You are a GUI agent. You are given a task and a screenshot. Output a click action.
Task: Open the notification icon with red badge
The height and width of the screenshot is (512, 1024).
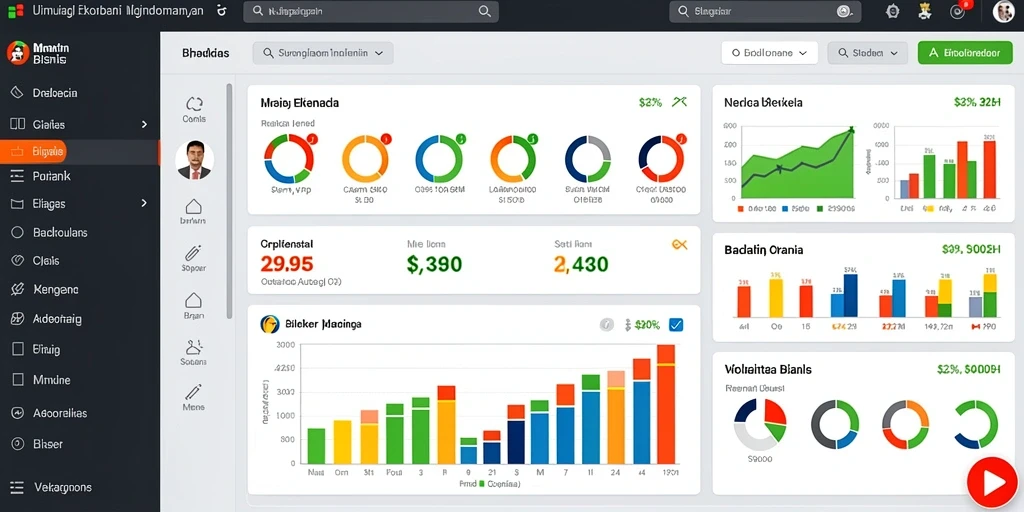[x=959, y=11]
